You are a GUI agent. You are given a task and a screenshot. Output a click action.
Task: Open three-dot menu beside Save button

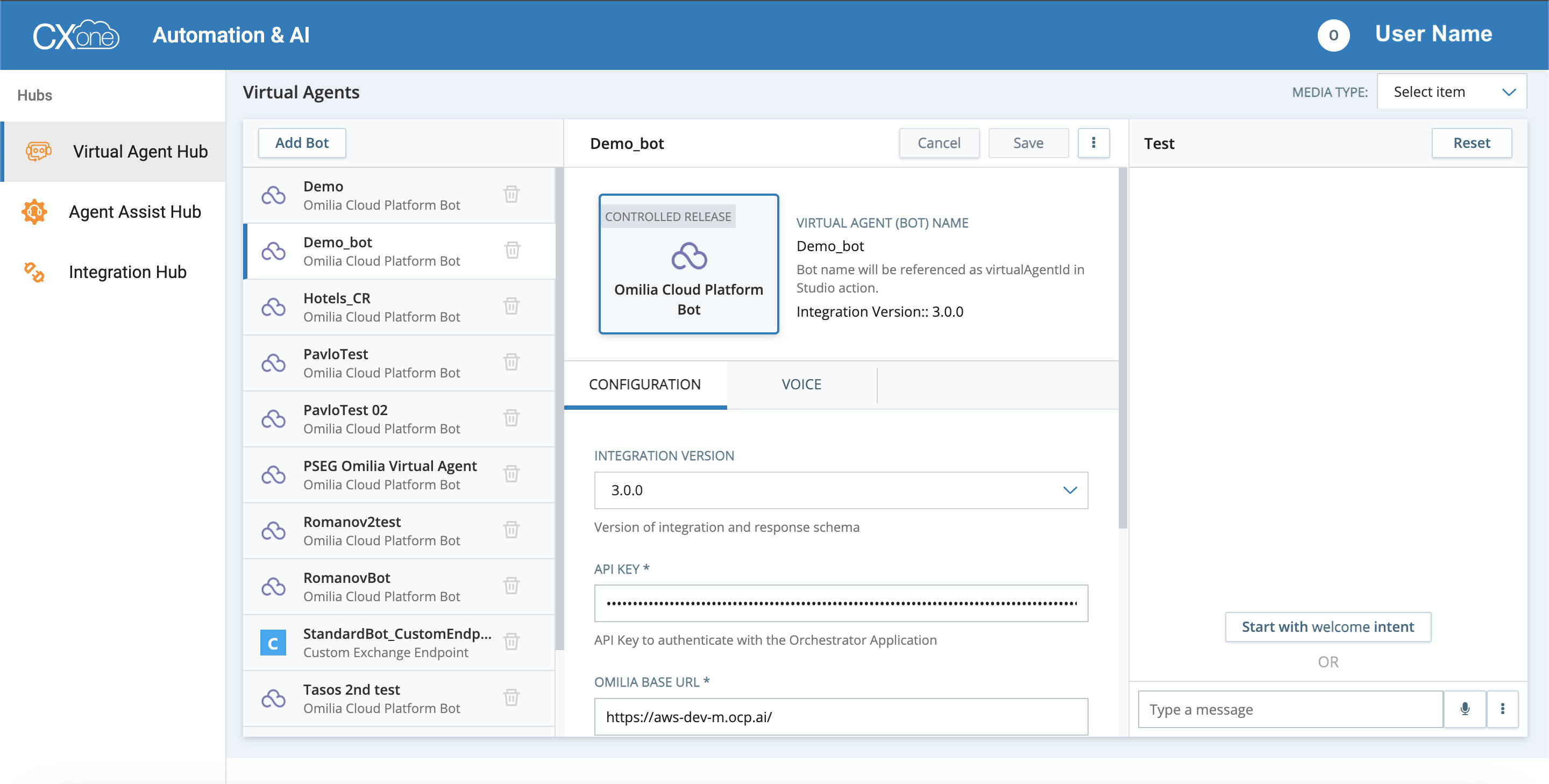(x=1093, y=143)
